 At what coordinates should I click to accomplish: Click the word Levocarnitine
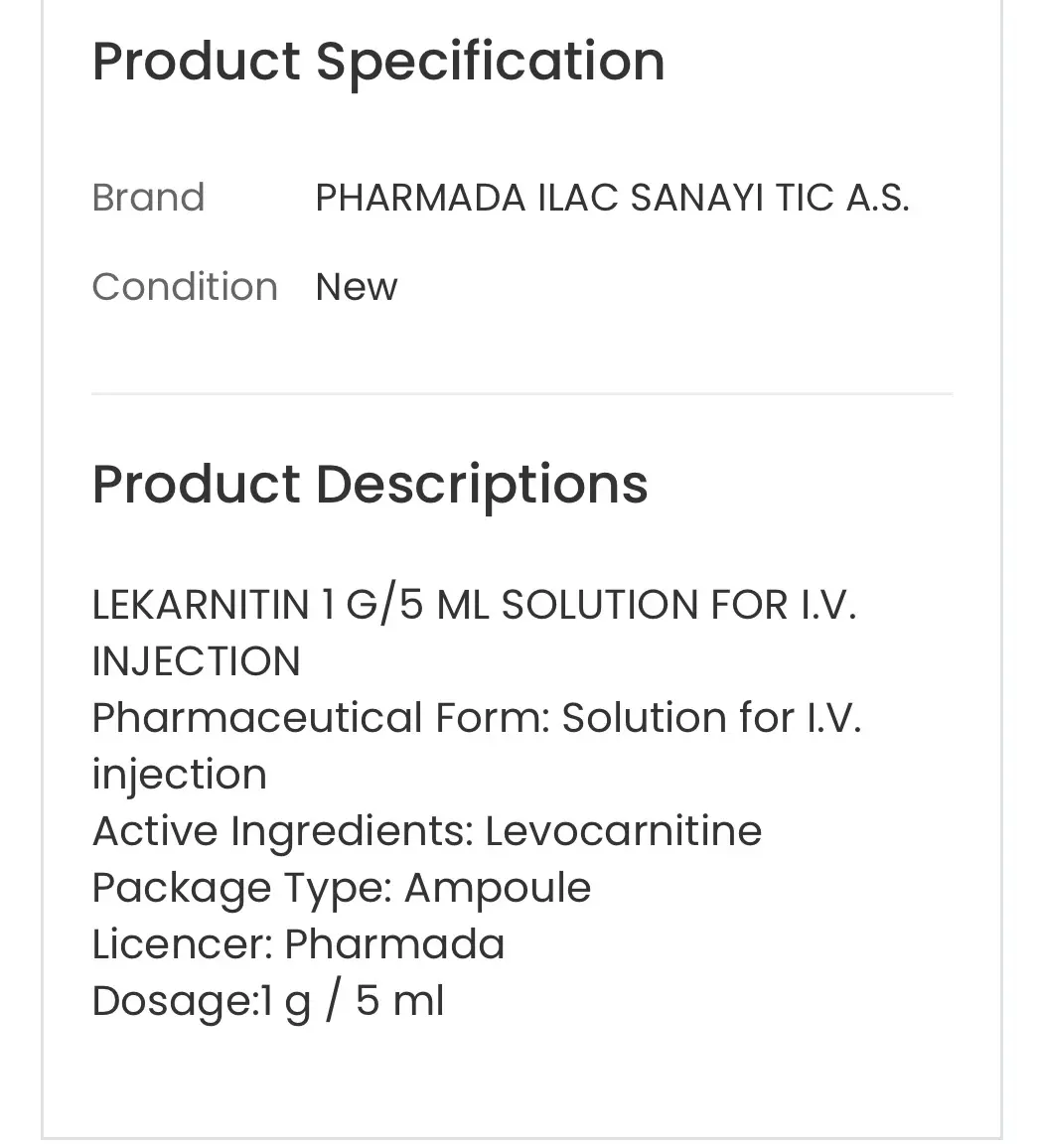coord(624,831)
